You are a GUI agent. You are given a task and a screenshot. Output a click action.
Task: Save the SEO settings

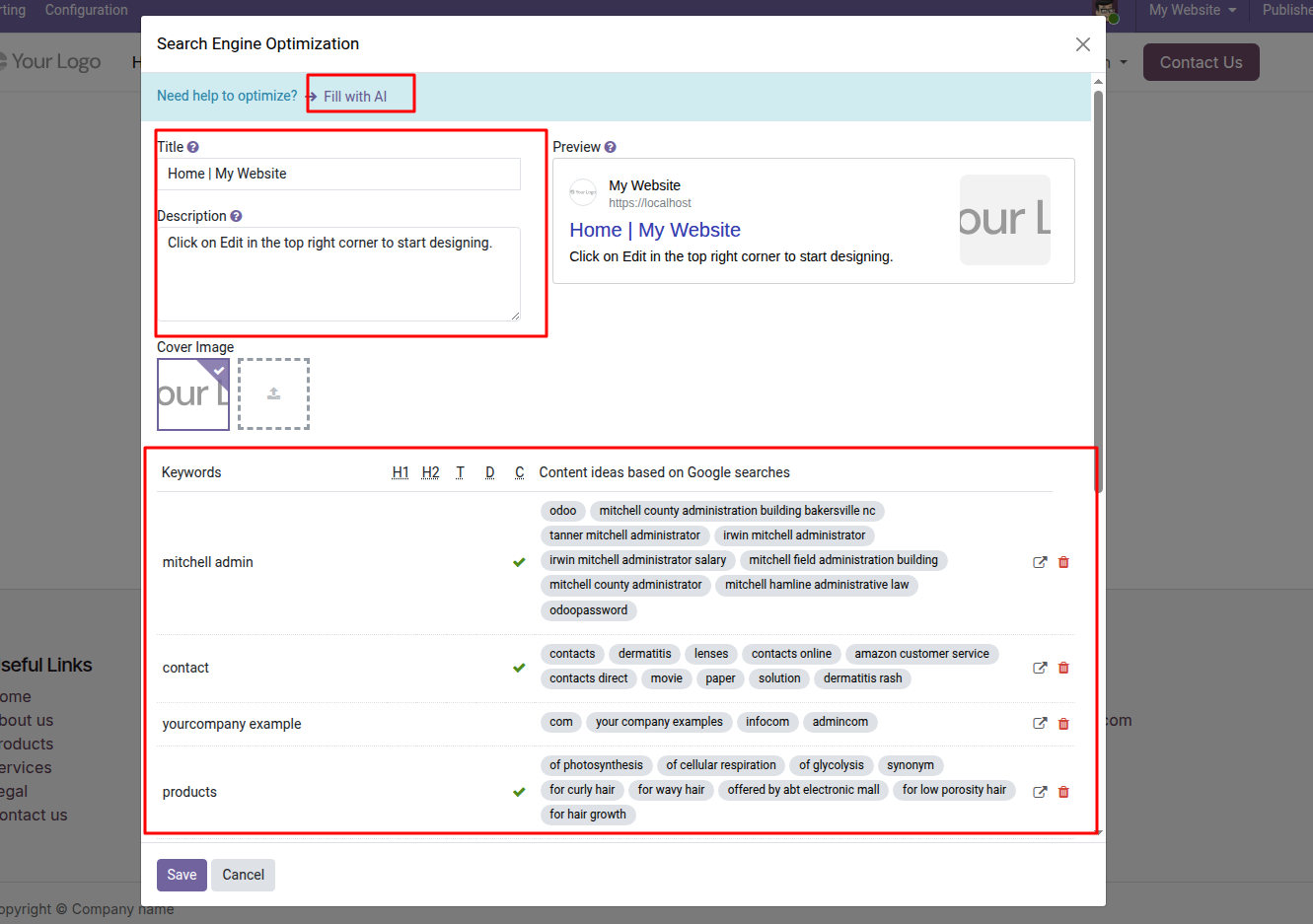point(182,875)
